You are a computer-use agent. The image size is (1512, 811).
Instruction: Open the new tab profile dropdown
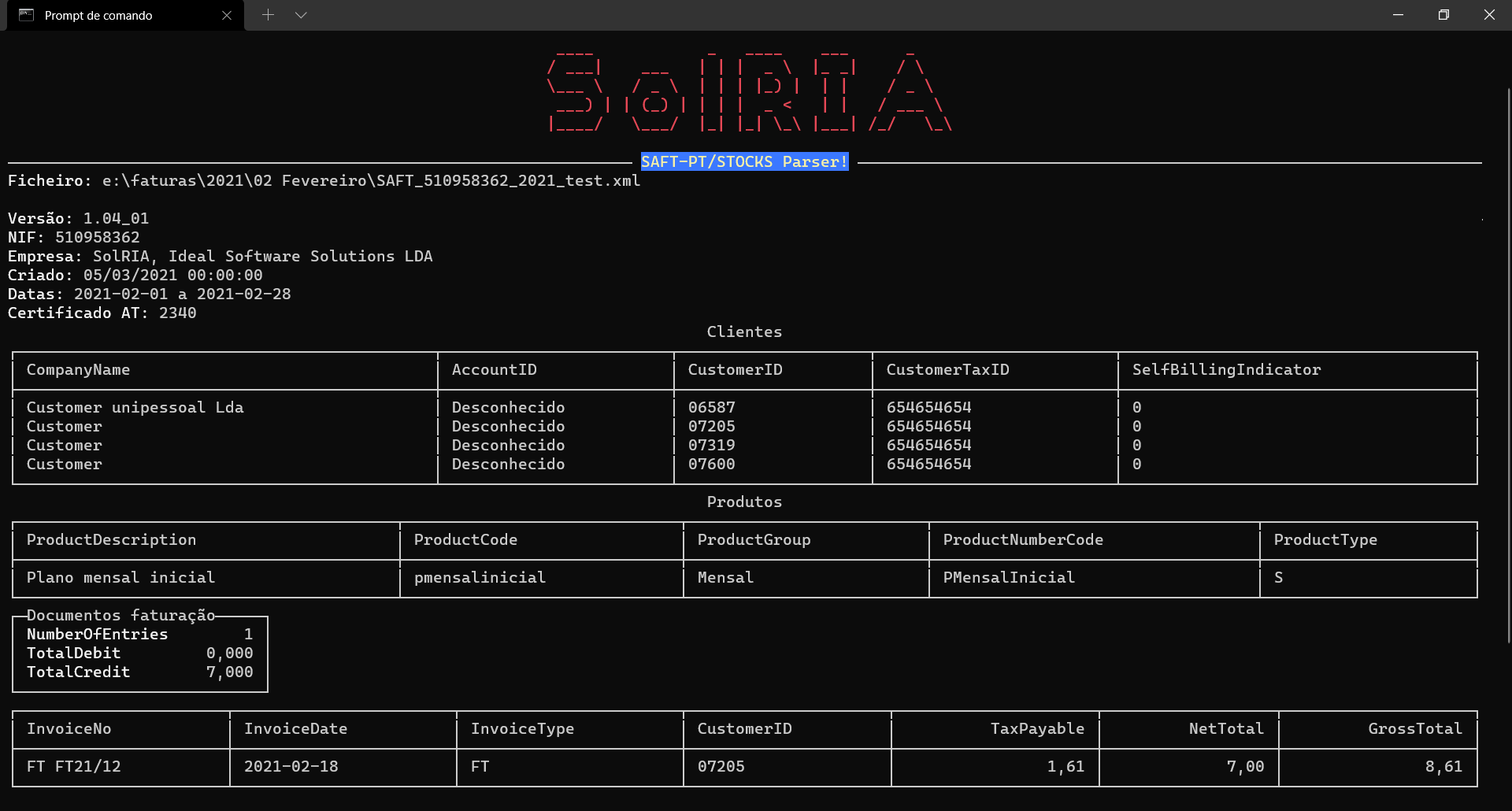301,15
